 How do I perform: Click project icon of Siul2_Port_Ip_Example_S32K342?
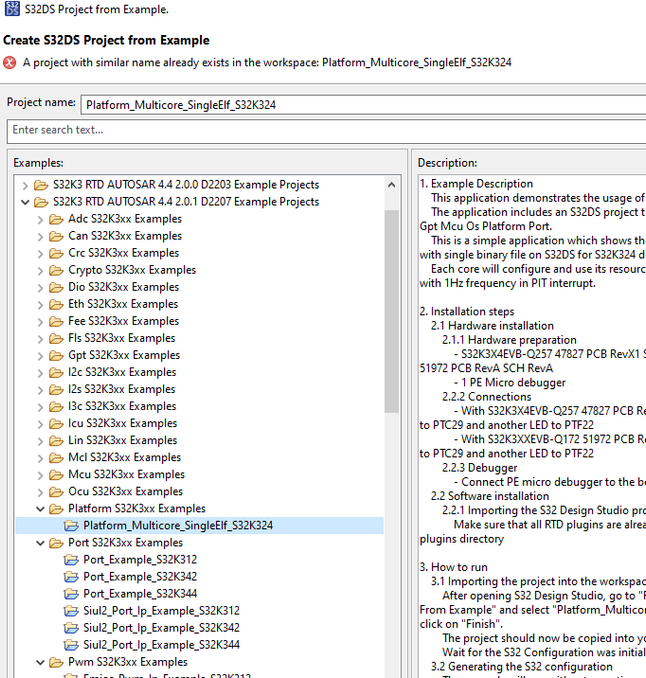(x=71, y=628)
